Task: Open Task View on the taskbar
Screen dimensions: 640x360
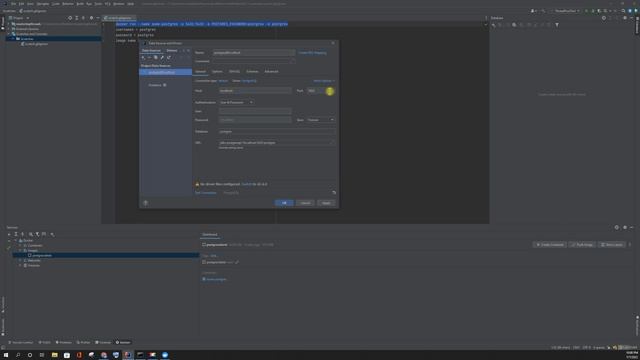Action: pyautogui.click(x=42, y=355)
